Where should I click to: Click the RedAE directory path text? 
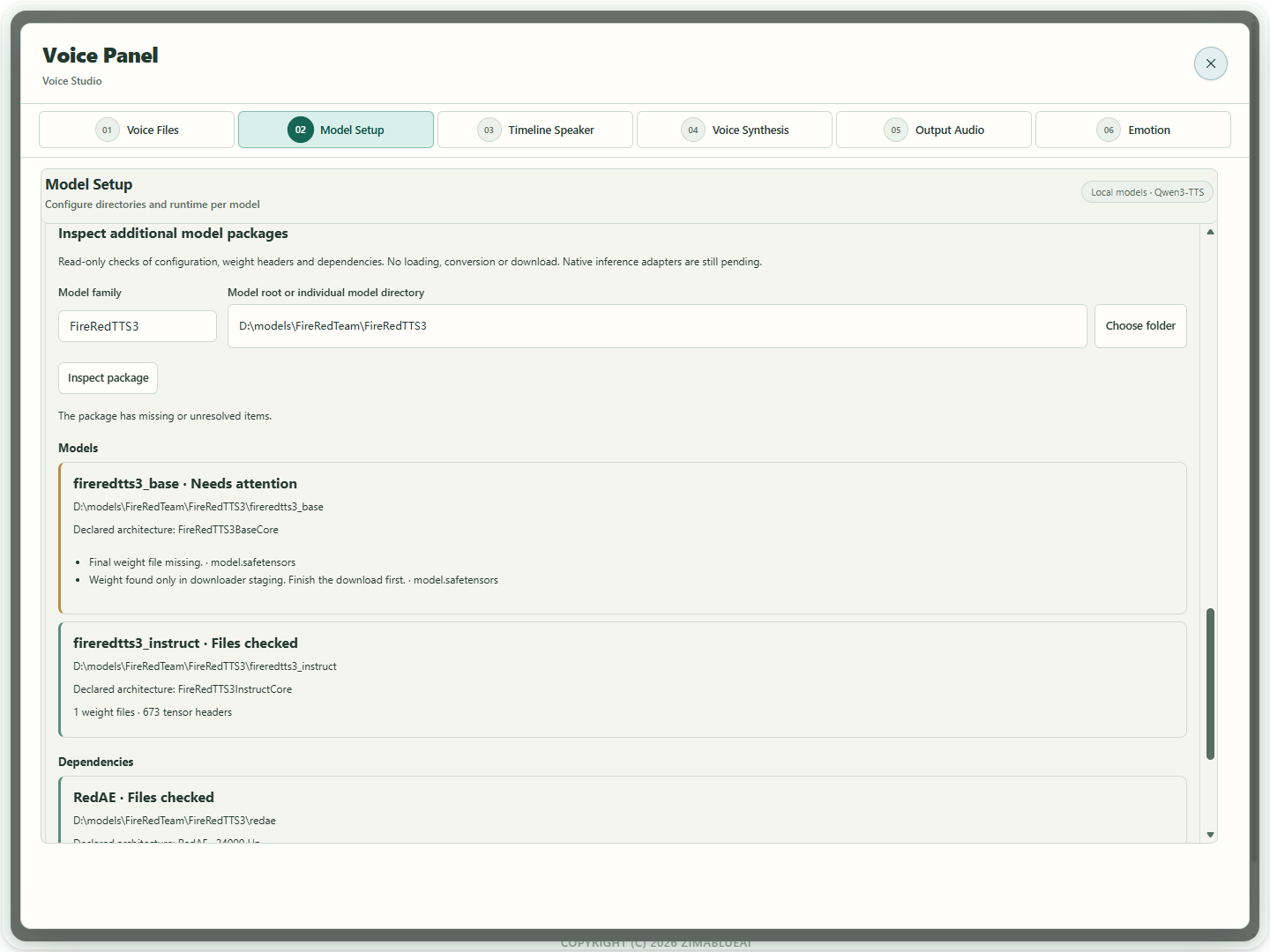tap(175, 821)
